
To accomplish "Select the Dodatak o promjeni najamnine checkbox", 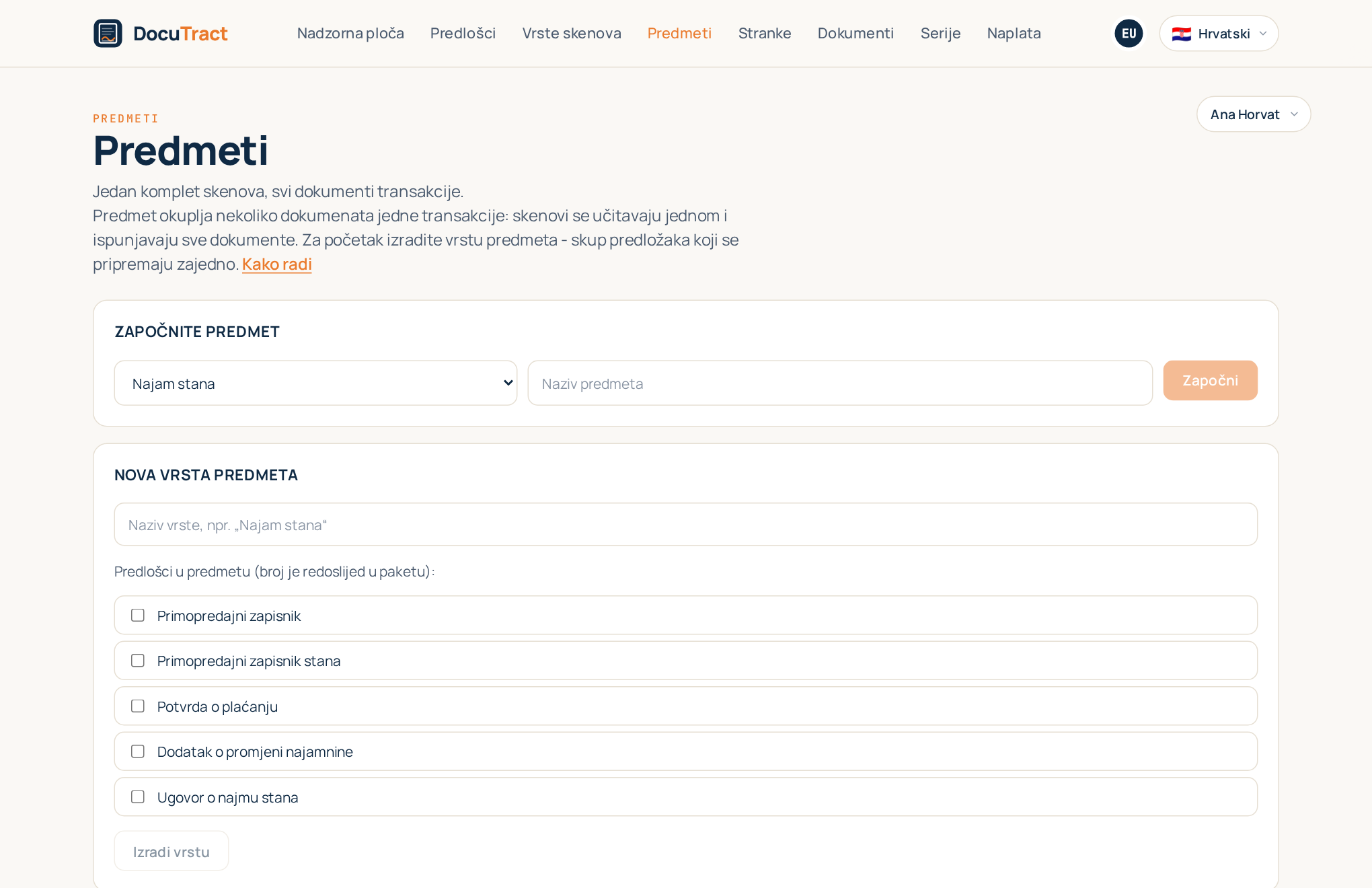I will coord(138,751).
